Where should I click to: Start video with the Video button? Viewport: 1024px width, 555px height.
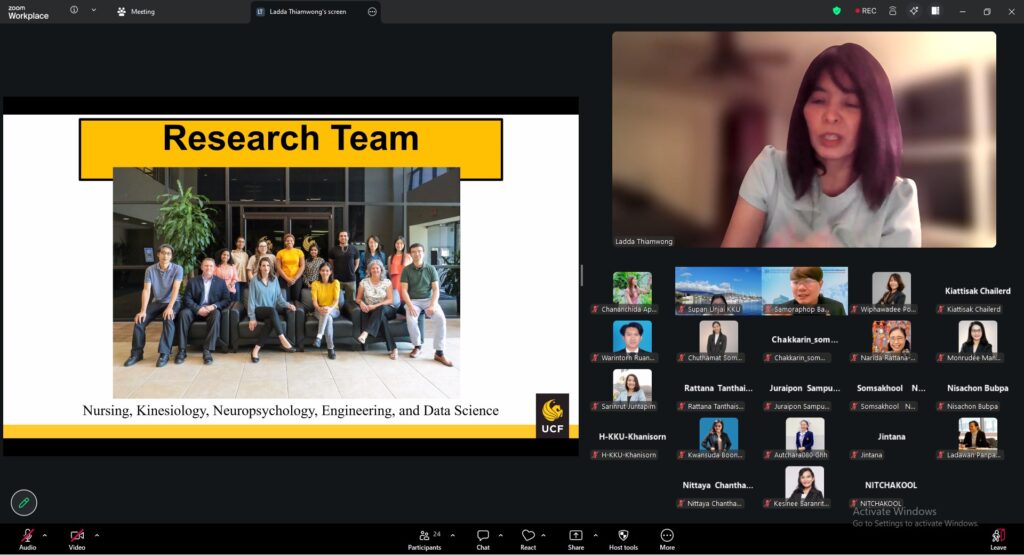tap(77, 536)
